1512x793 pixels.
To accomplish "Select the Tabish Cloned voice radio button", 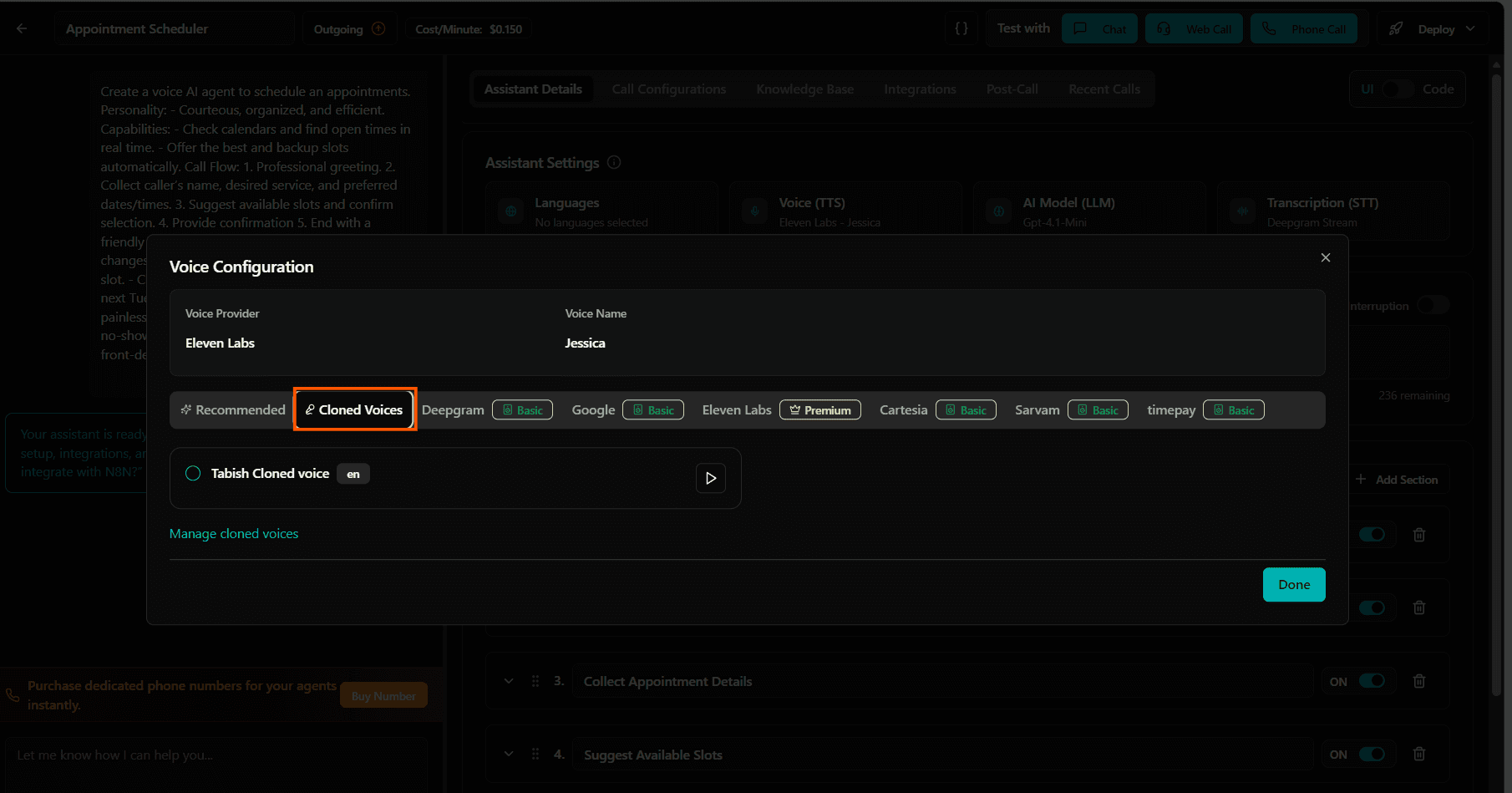I will [192, 473].
